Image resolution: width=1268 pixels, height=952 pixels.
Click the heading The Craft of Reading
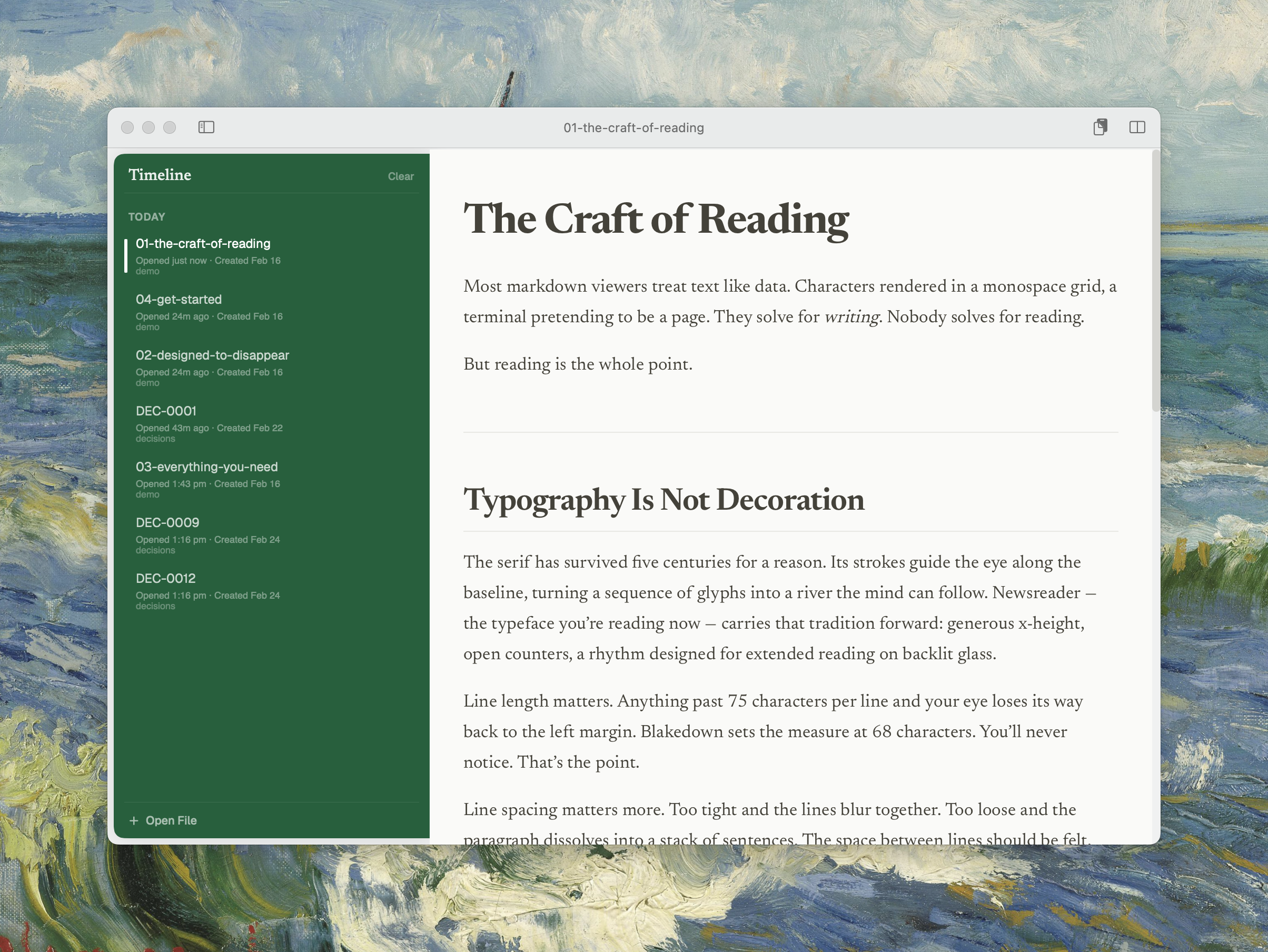[655, 220]
